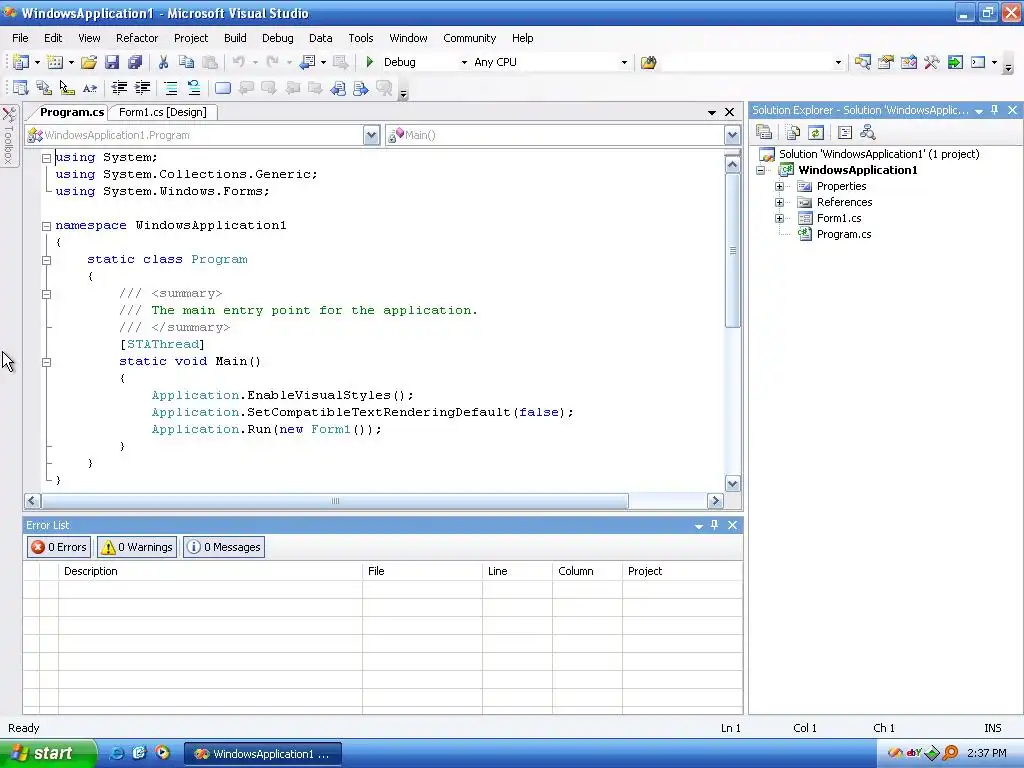Open the Find combo box dropdown arrow
This screenshot has height=768, width=1024.
pyautogui.click(x=838, y=63)
